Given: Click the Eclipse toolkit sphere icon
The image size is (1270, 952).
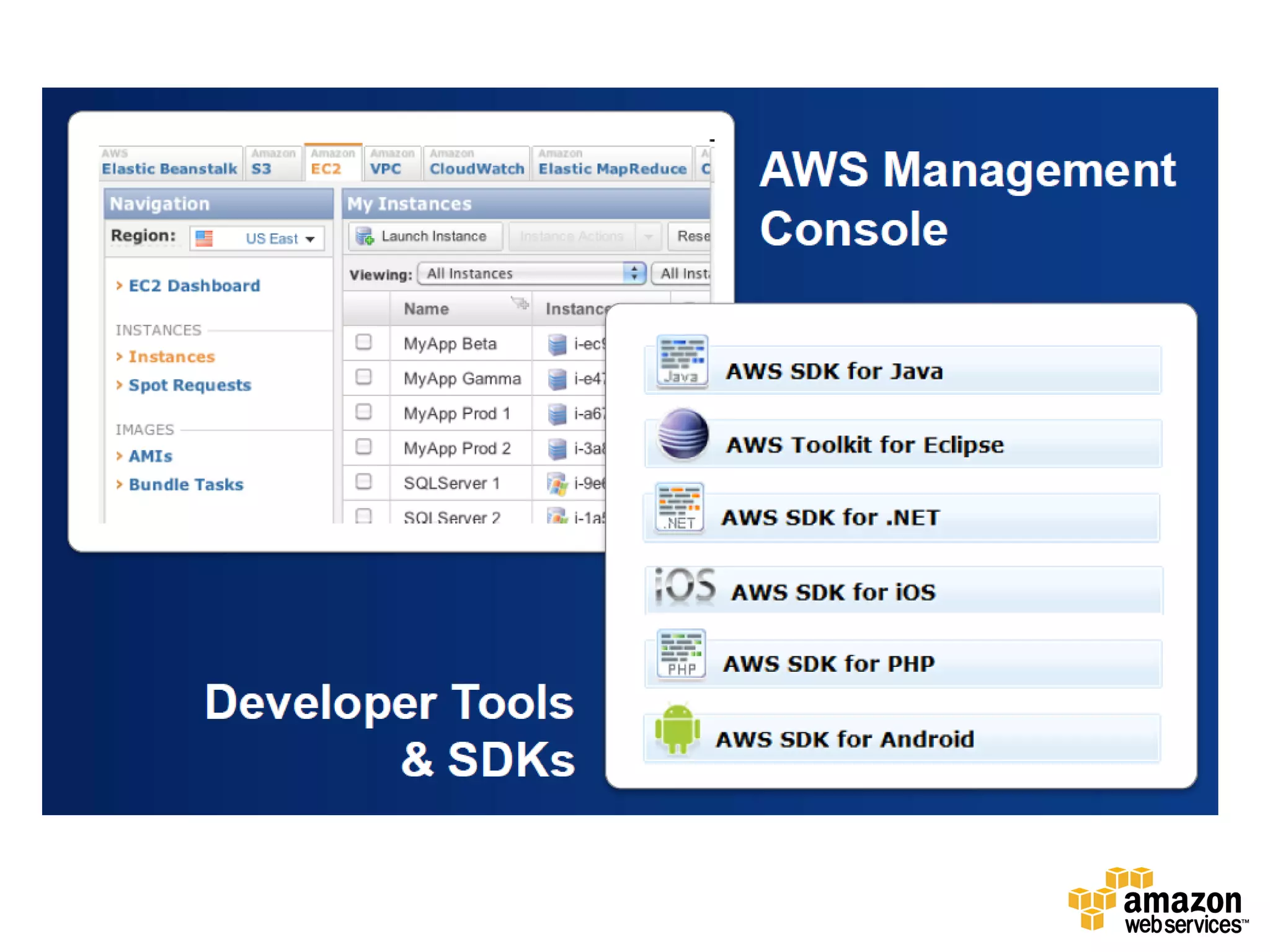Looking at the screenshot, I should point(683,434).
